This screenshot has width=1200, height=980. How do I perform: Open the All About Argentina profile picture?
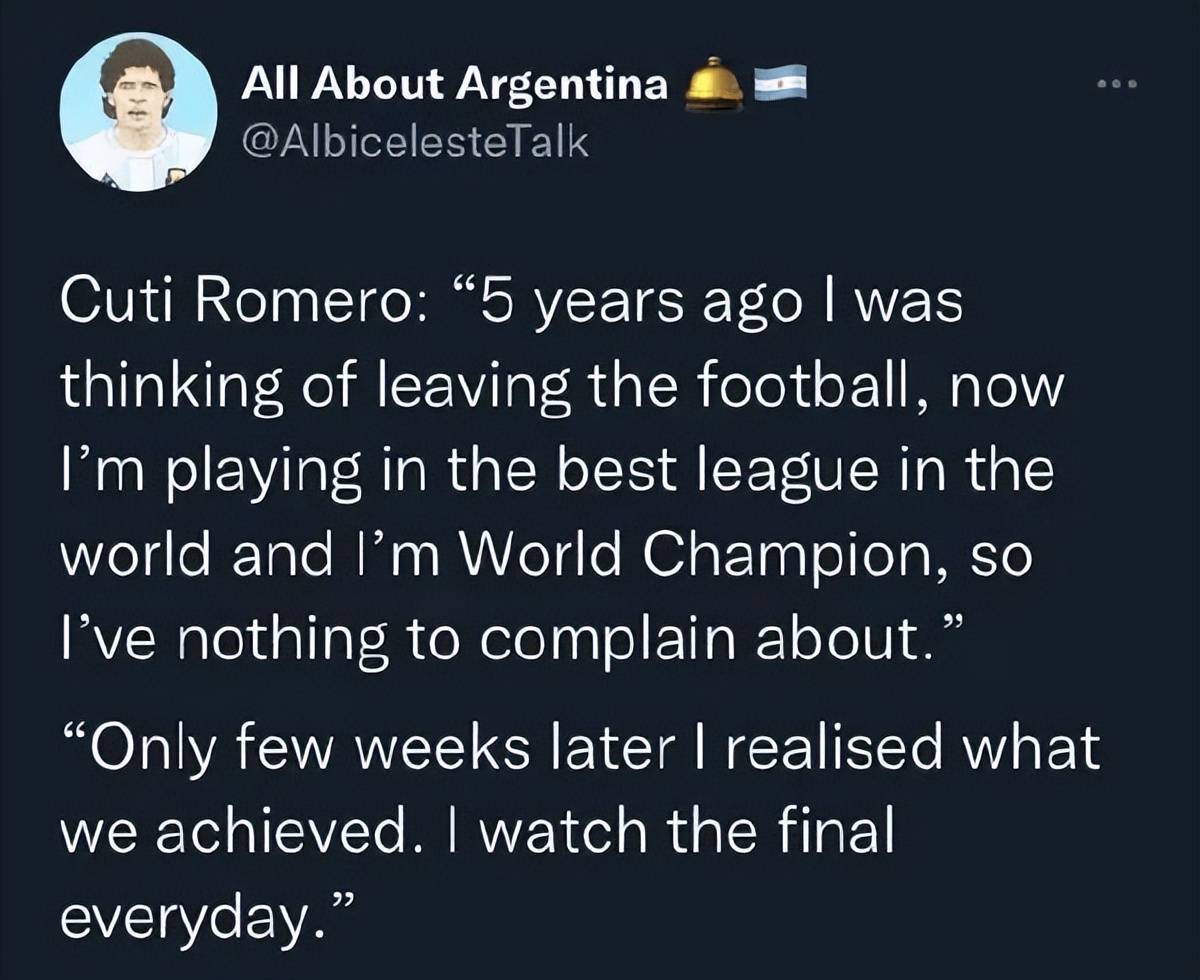pyautogui.click(x=138, y=113)
